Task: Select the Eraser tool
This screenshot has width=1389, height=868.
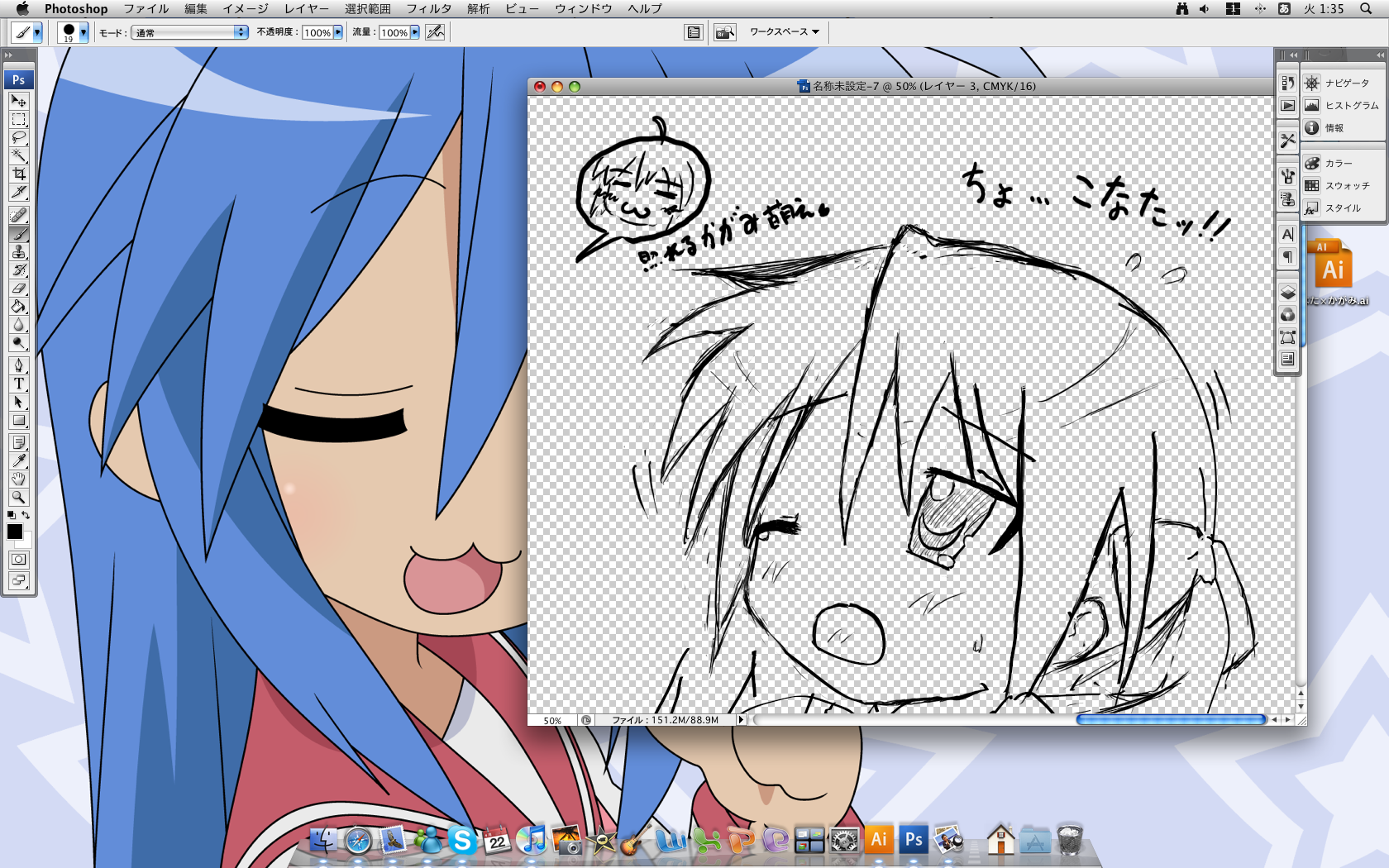Action: [19, 289]
